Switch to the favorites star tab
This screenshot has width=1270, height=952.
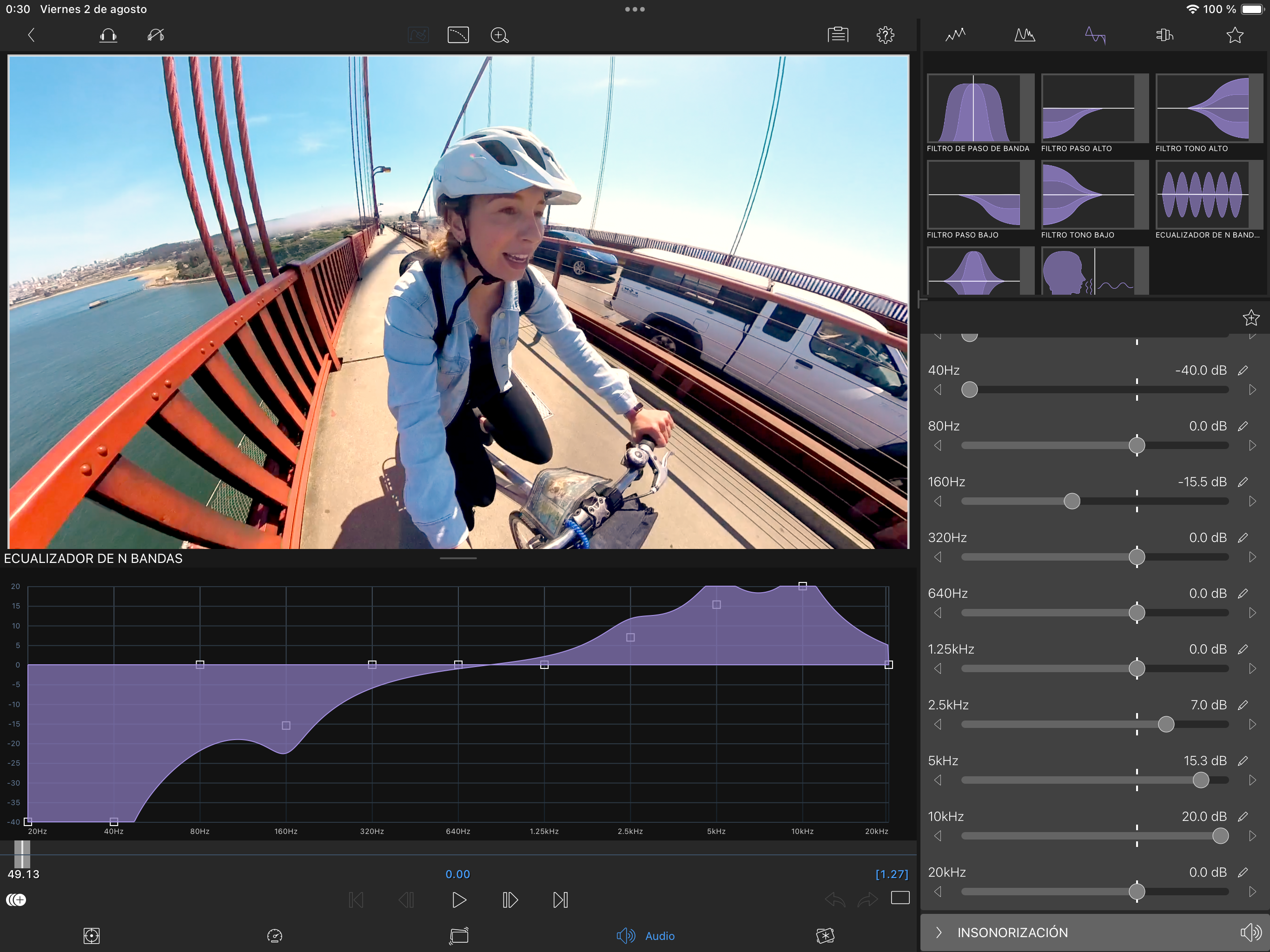click(1234, 36)
